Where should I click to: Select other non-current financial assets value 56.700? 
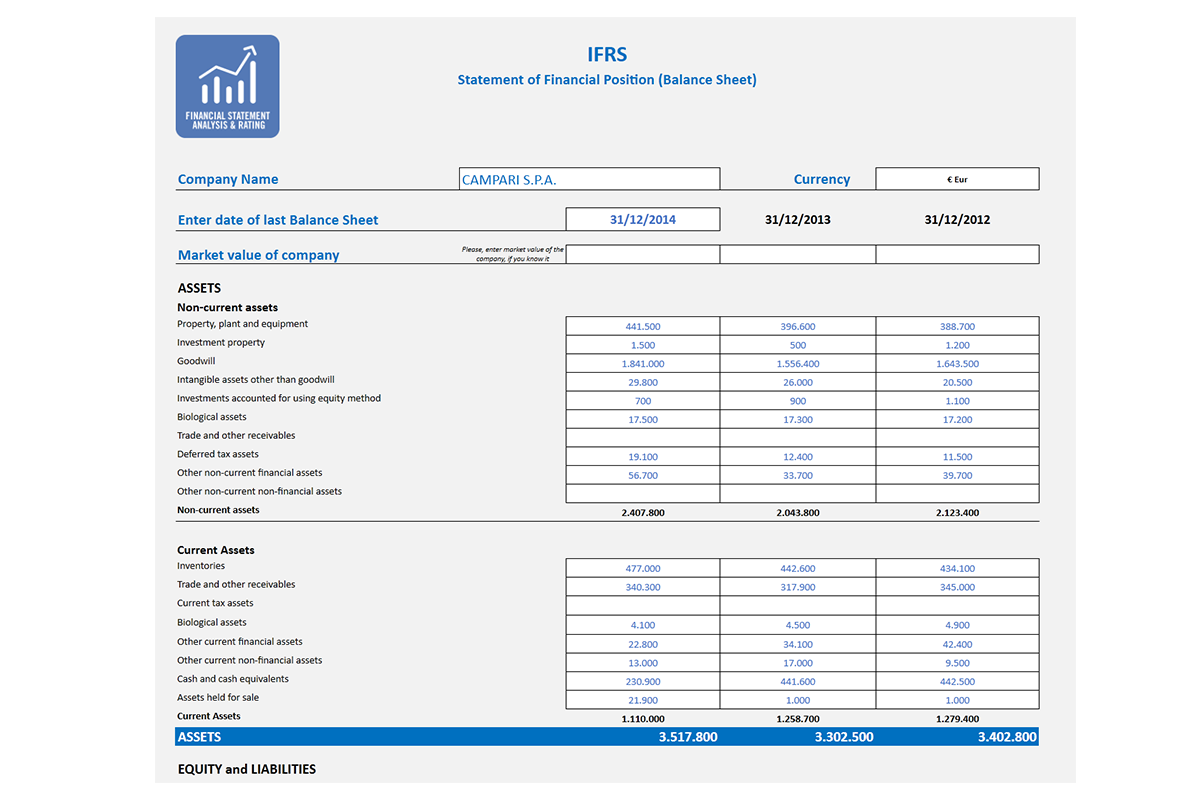point(643,476)
